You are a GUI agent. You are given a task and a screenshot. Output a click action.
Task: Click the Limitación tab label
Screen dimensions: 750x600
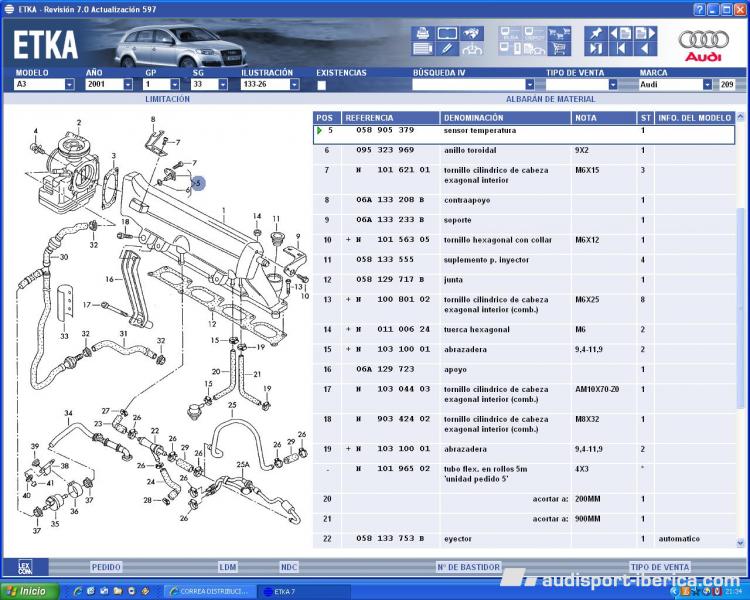167,99
